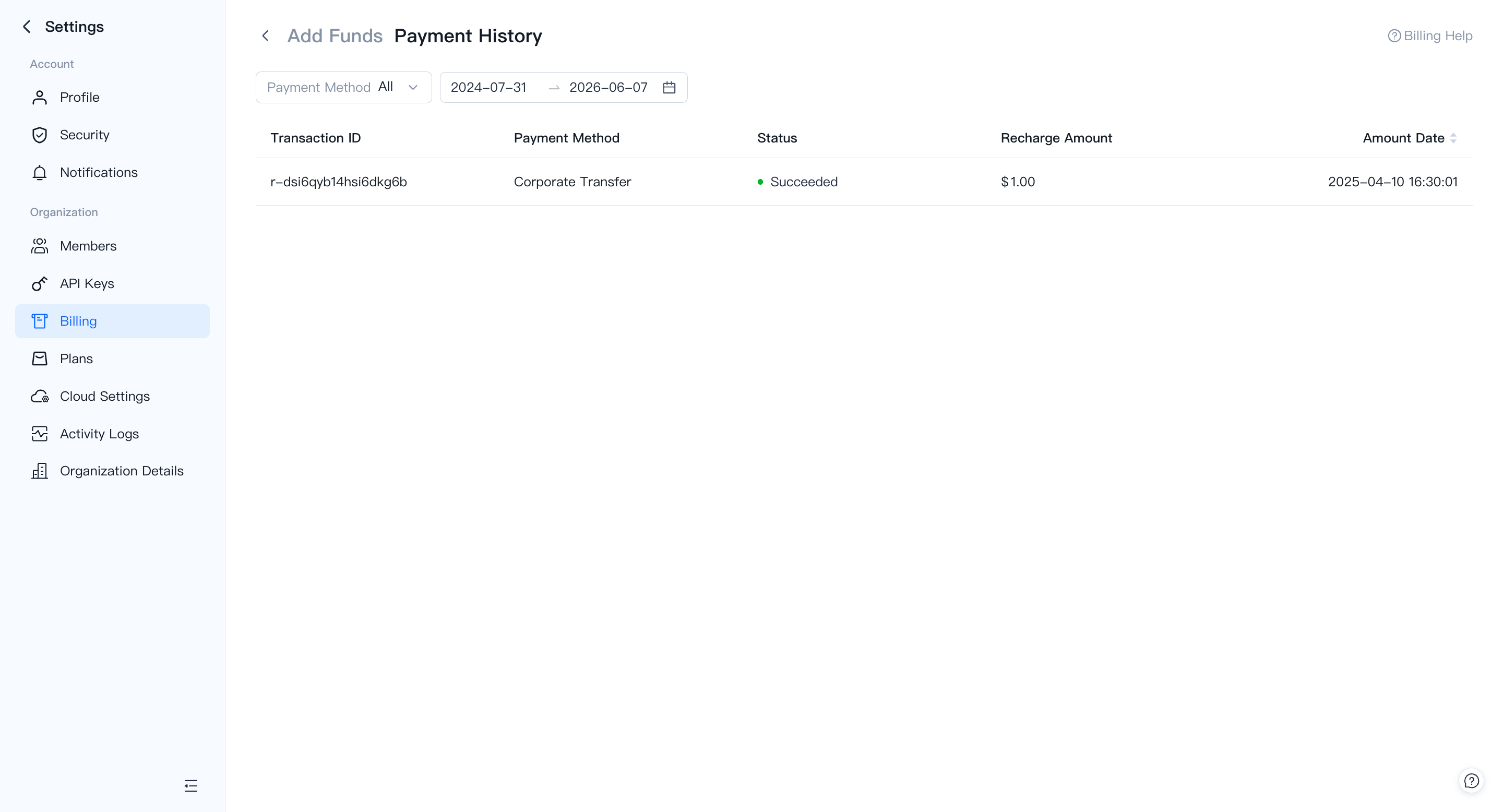This screenshot has width=1503, height=812.
Task: Click the Corporate Transfer cell
Action: pos(572,182)
